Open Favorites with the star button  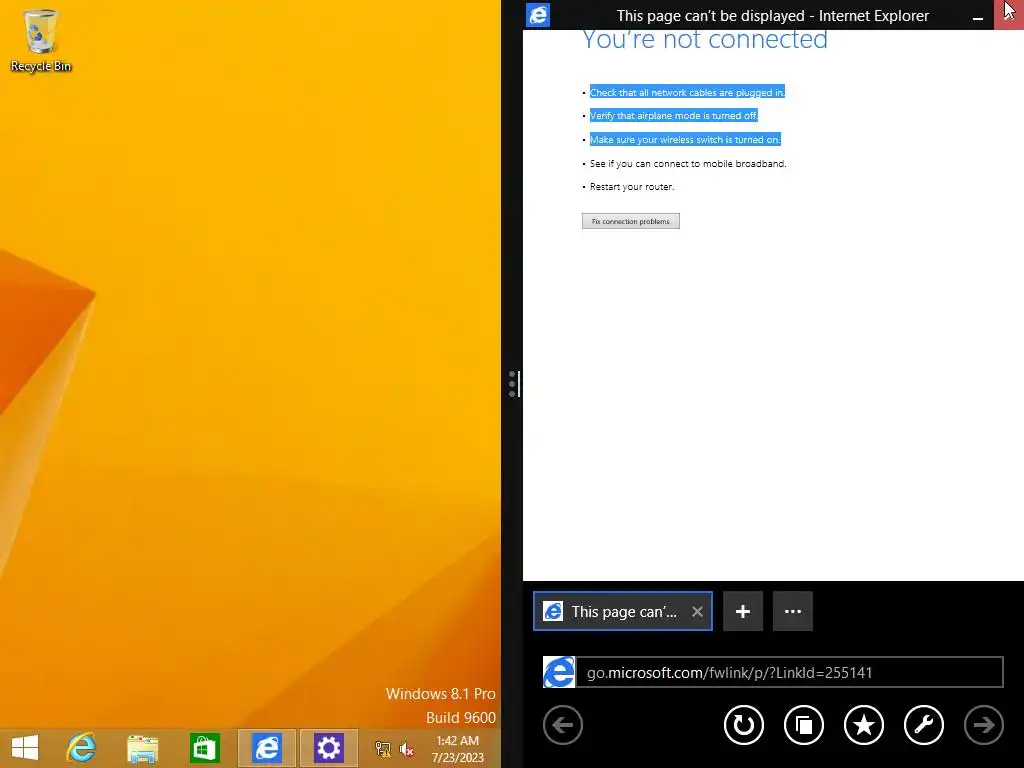click(864, 725)
